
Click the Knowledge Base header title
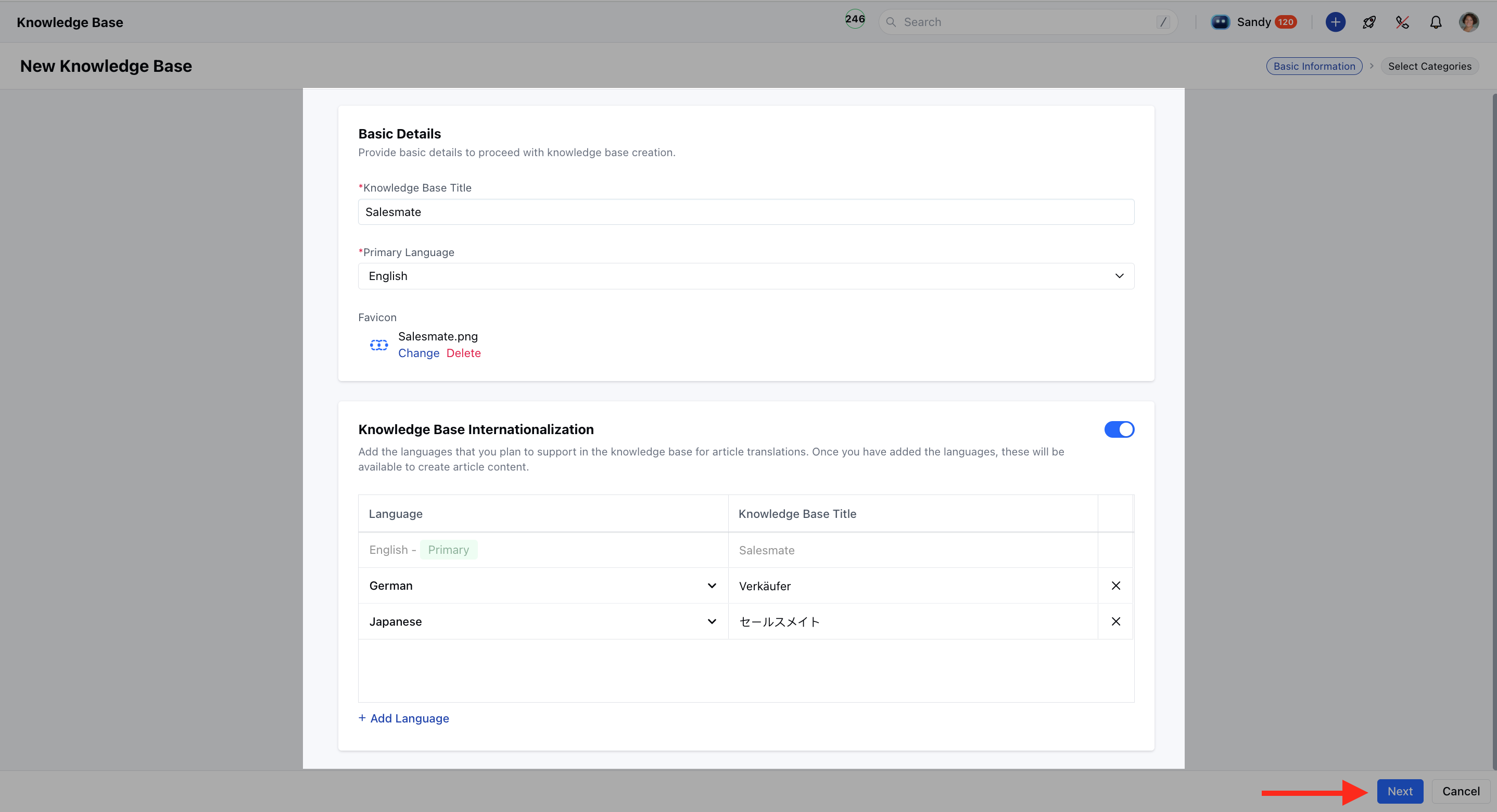pyautogui.click(x=70, y=22)
